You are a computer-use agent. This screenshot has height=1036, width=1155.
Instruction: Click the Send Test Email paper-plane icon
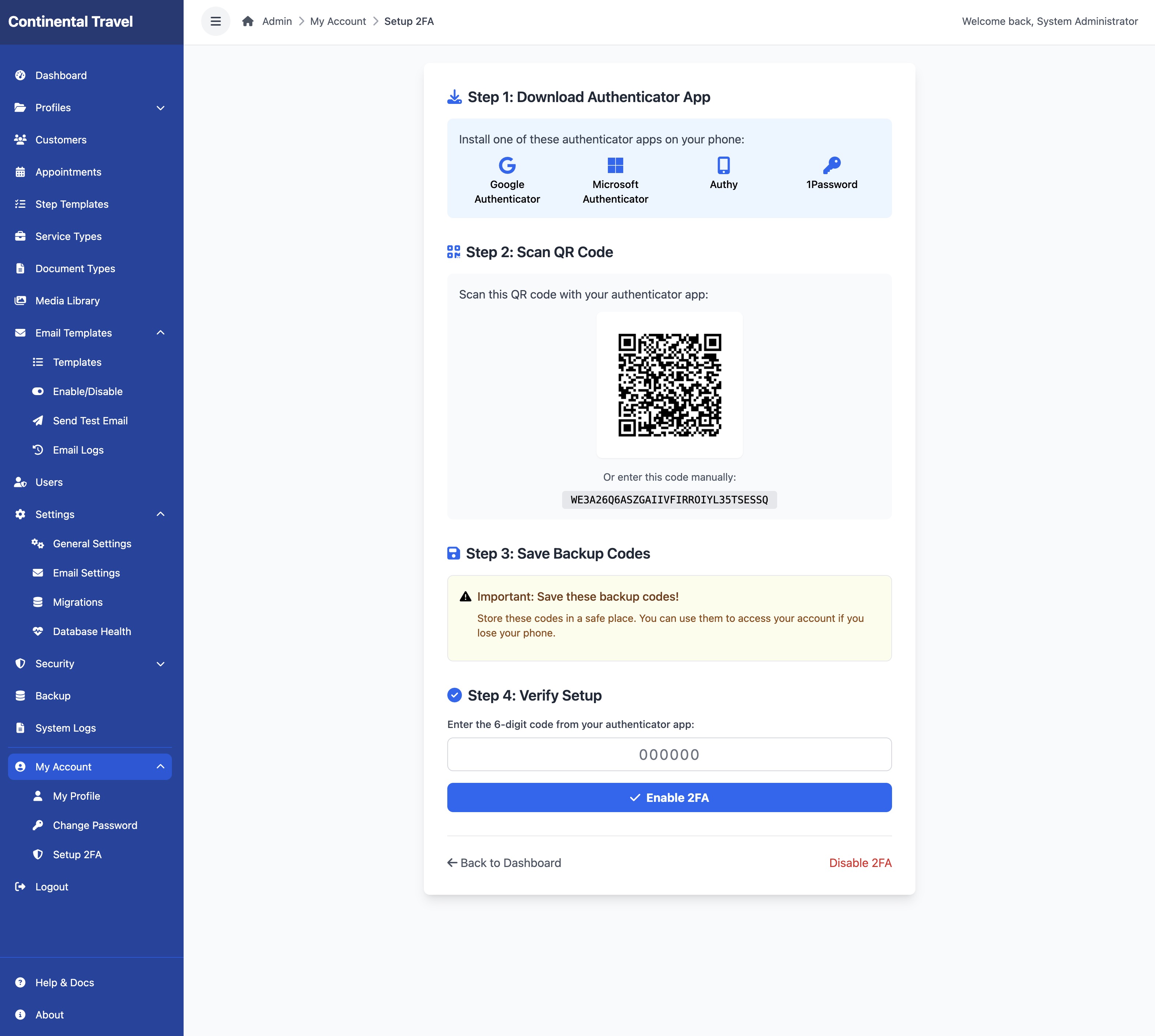tap(38, 421)
